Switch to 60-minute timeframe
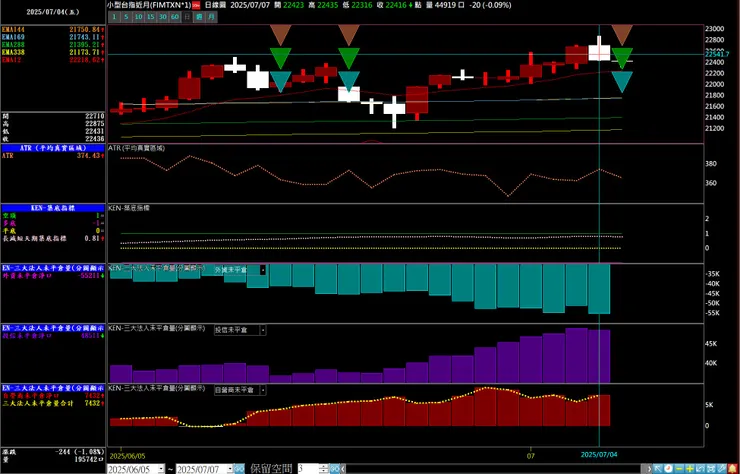Image resolution: width=740 pixels, height=474 pixels. (x=175, y=17)
